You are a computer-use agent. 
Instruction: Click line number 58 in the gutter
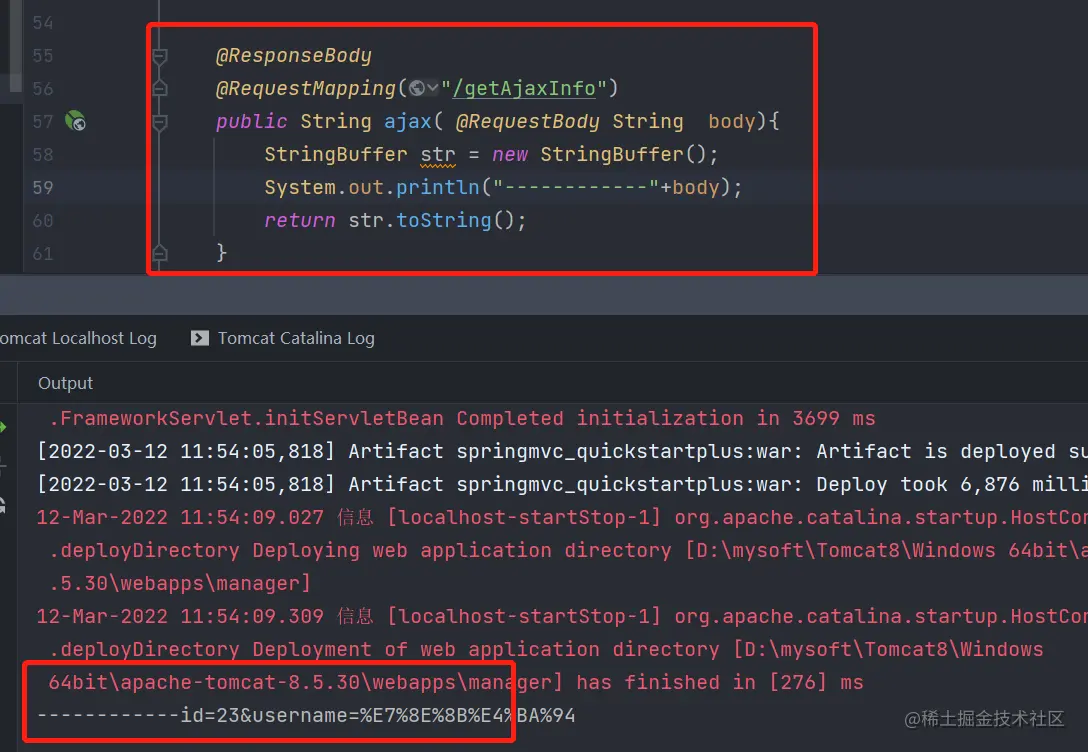tap(43, 155)
